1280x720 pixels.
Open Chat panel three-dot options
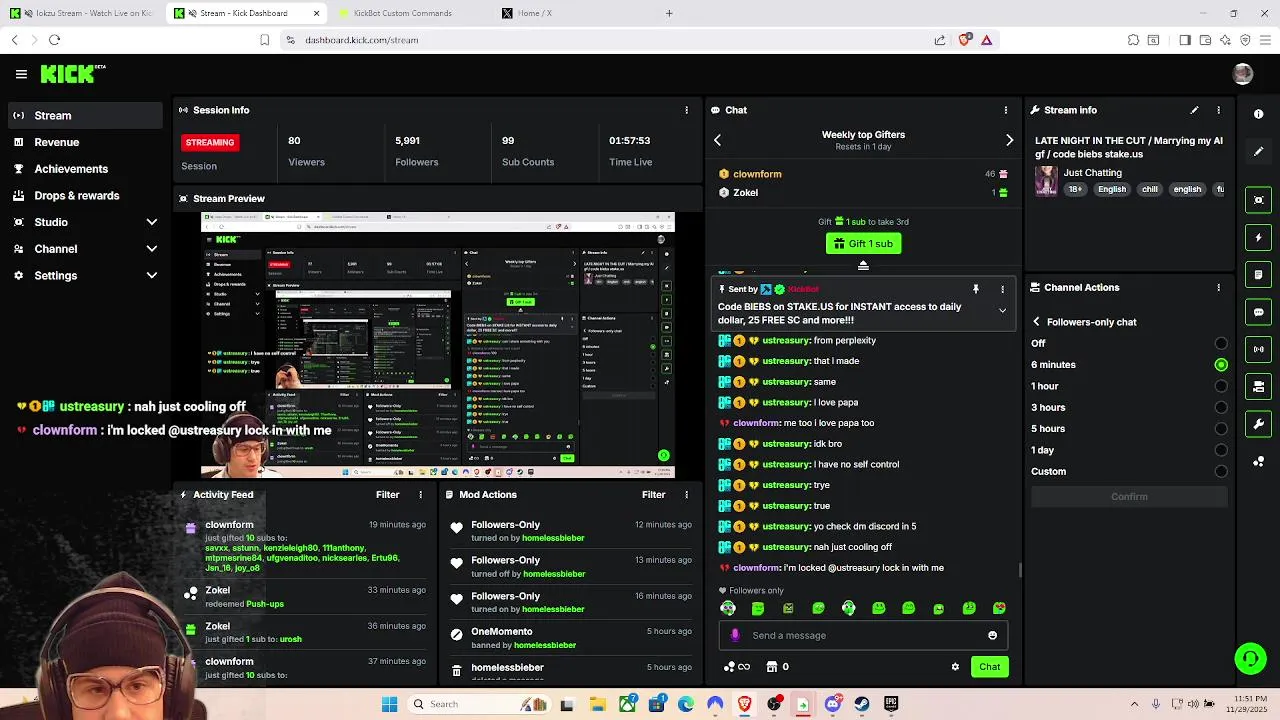click(1006, 110)
